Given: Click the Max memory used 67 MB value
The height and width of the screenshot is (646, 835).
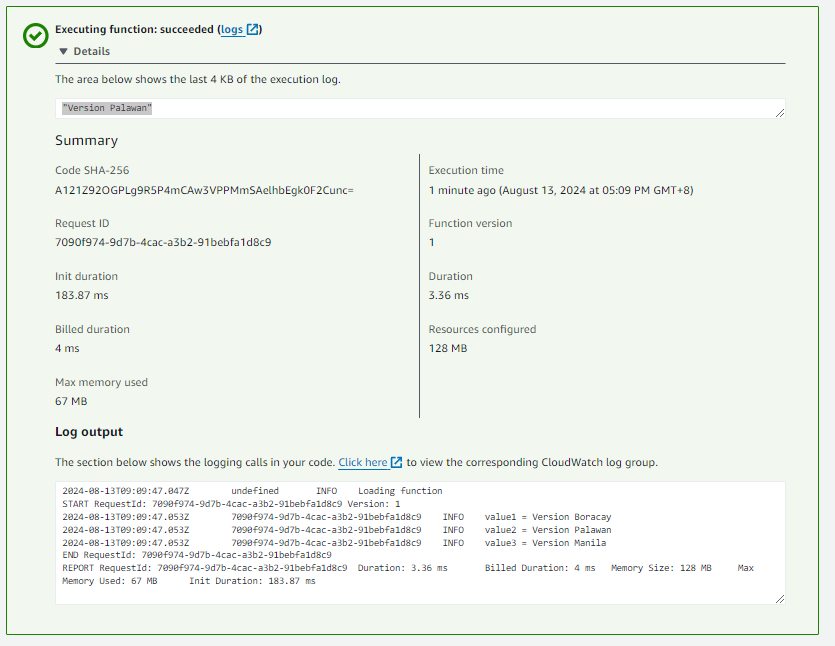Looking at the screenshot, I should coord(71,401).
